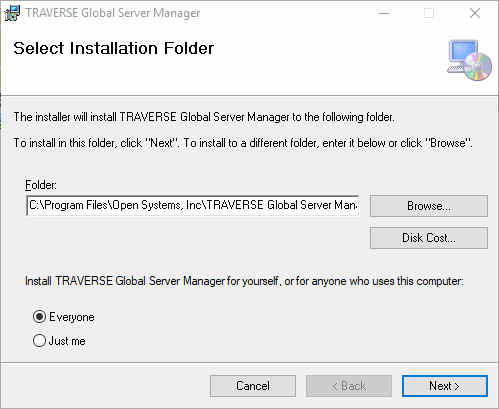Click the disabled < Back button
Viewport: 499px width, 409px height.
click(349, 386)
